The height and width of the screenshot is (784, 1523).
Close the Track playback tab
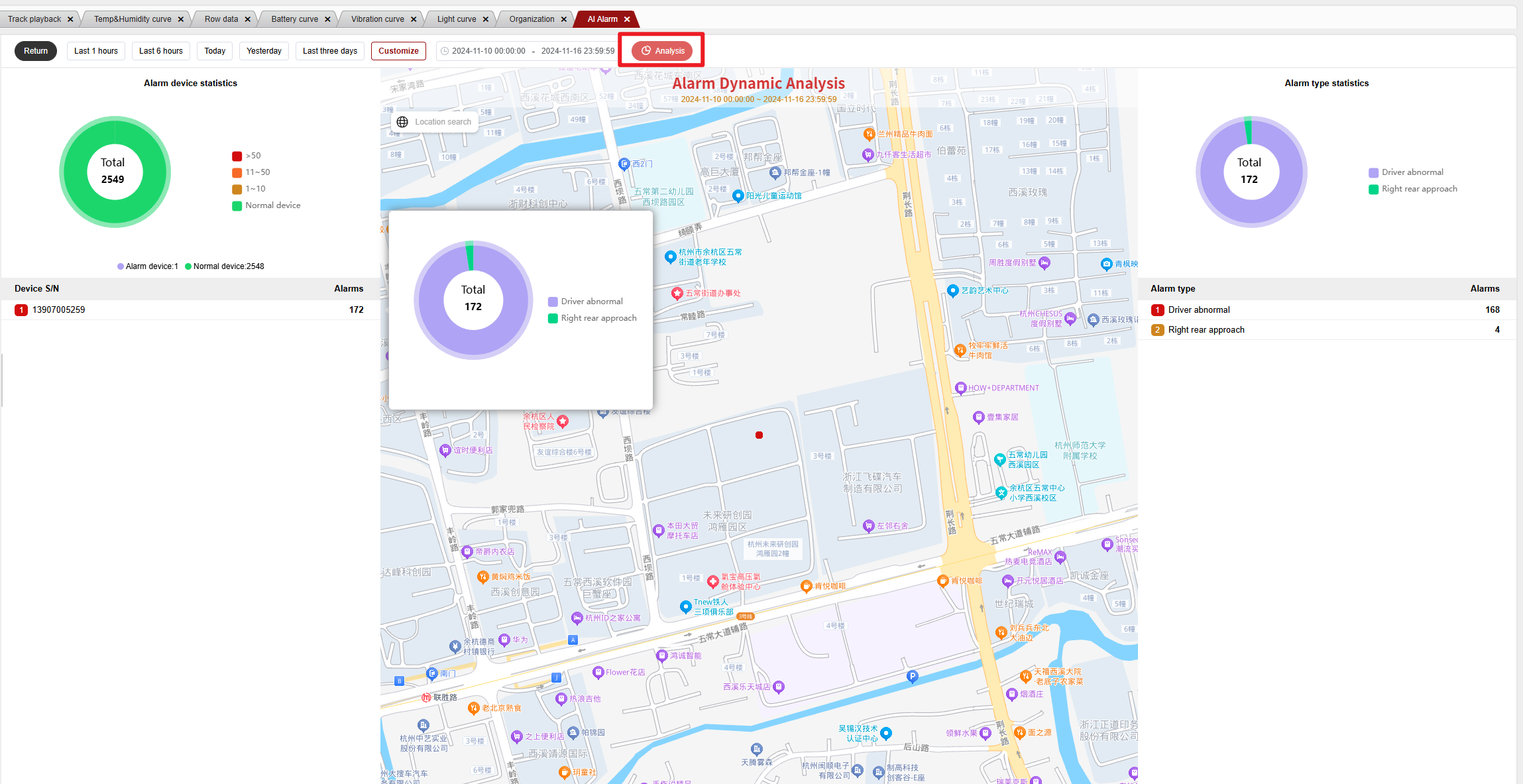coord(70,19)
